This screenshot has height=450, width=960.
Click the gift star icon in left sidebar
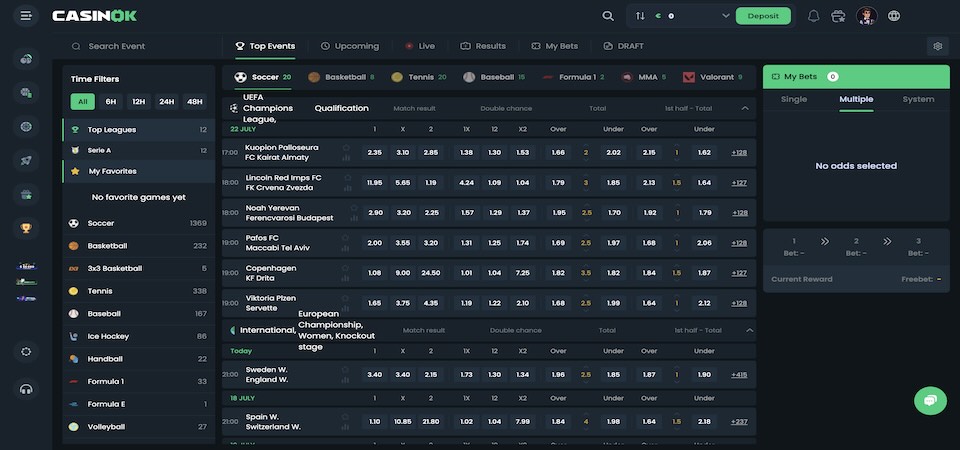(26, 195)
